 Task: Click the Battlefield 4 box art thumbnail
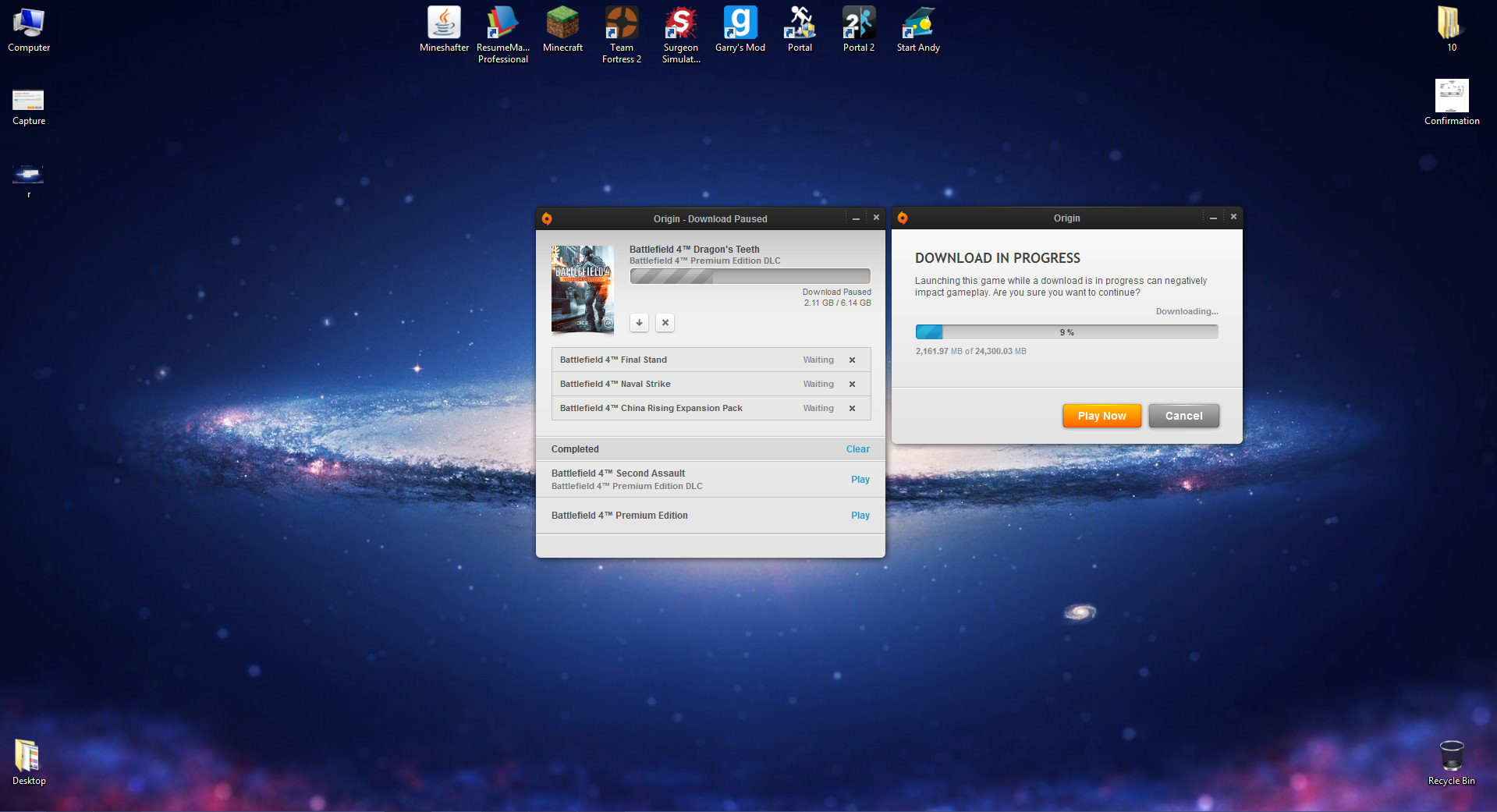(583, 289)
